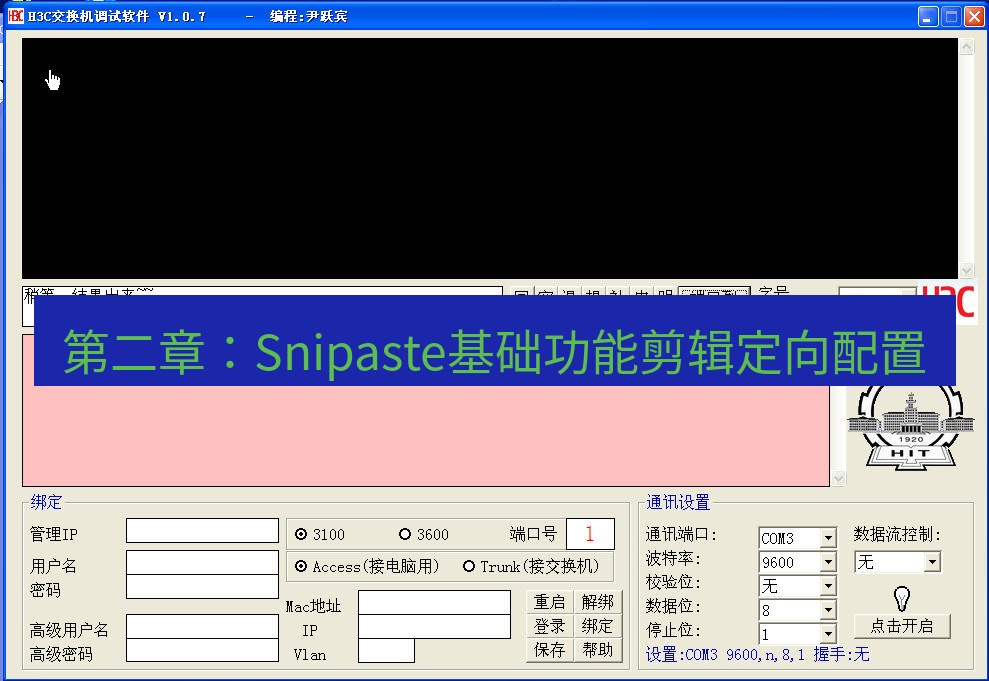Screen dimensions: 989x681
Task: Click the 波特率: label
Action: point(674,558)
